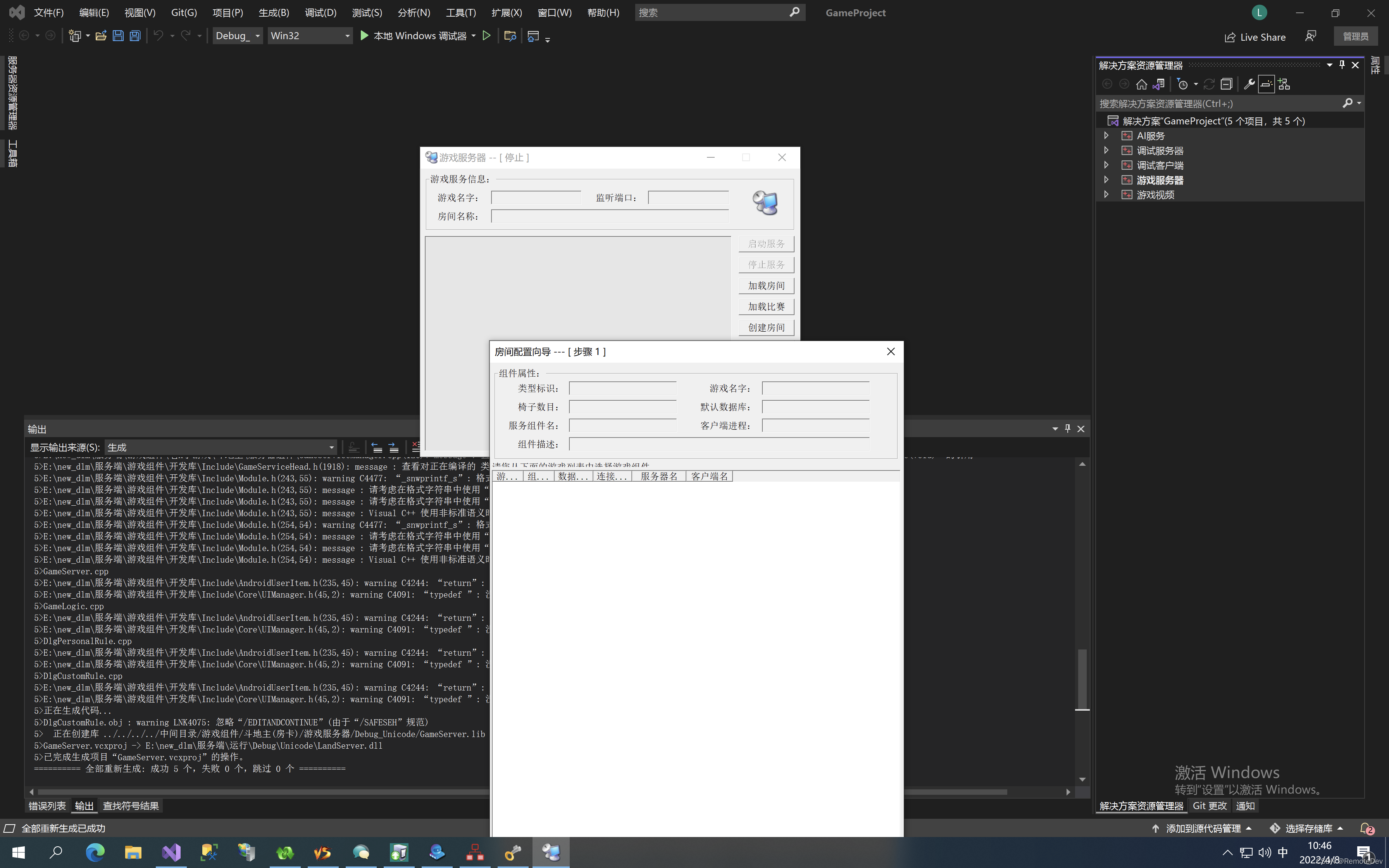Click the Save All icon

(135, 36)
